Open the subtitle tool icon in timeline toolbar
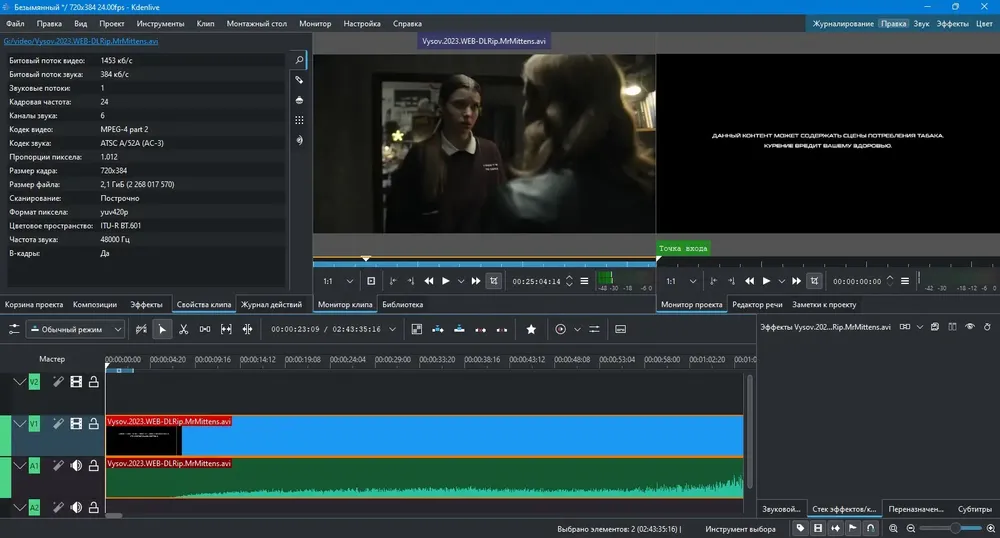Image resolution: width=1000 pixels, height=538 pixels. 620,329
